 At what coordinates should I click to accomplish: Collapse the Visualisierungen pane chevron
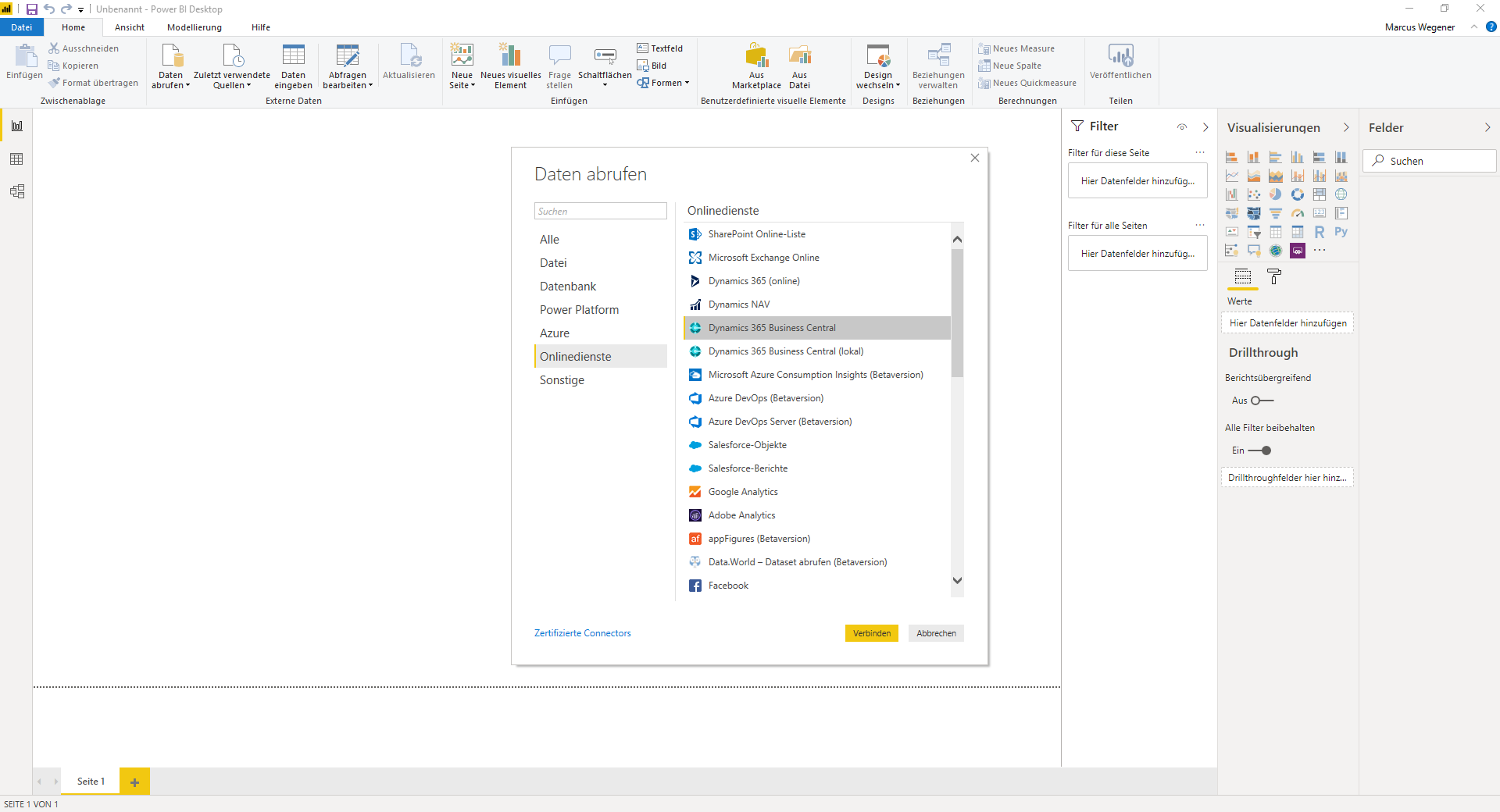pos(1346,127)
